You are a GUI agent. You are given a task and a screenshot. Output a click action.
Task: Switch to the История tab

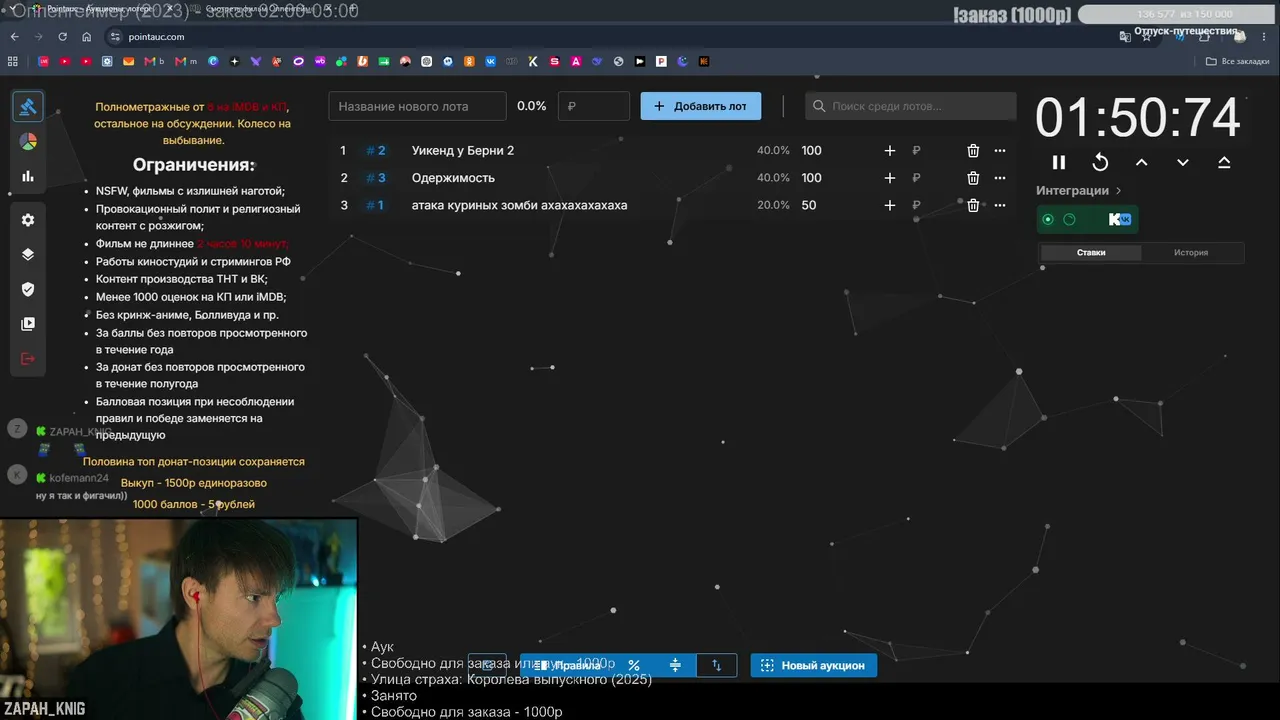coord(1191,253)
